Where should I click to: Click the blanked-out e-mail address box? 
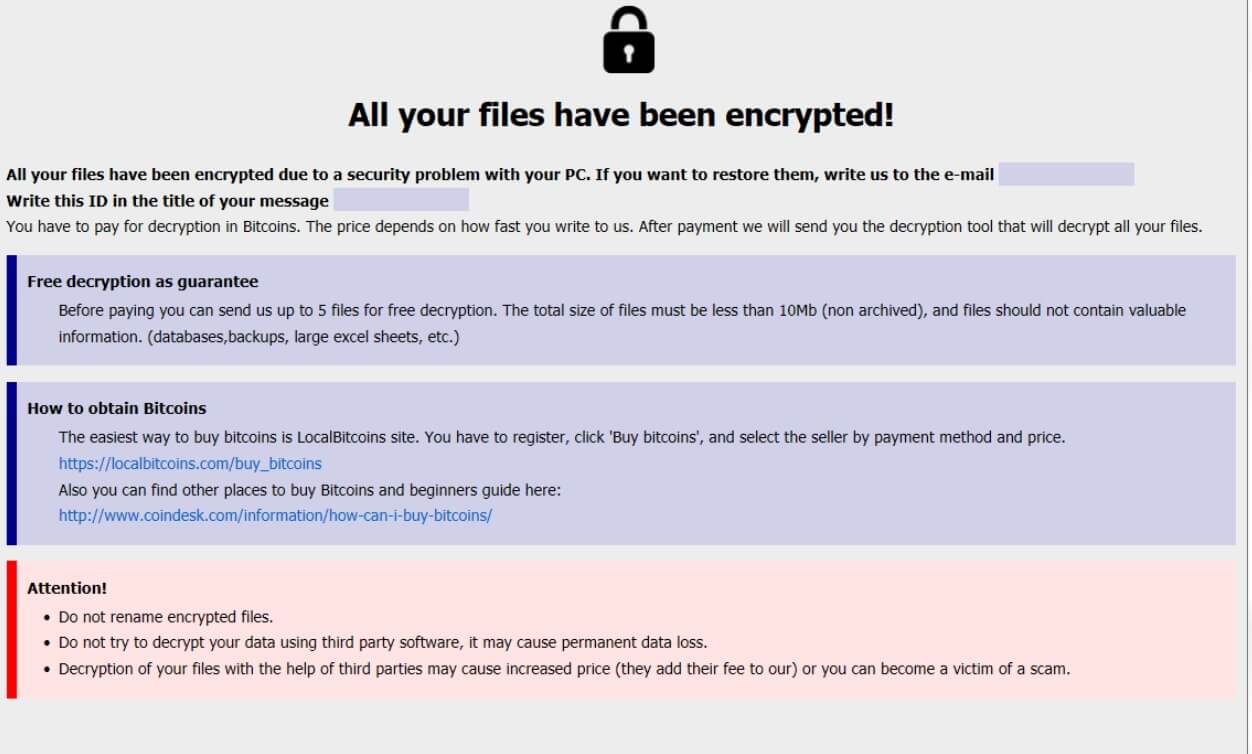[1066, 174]
